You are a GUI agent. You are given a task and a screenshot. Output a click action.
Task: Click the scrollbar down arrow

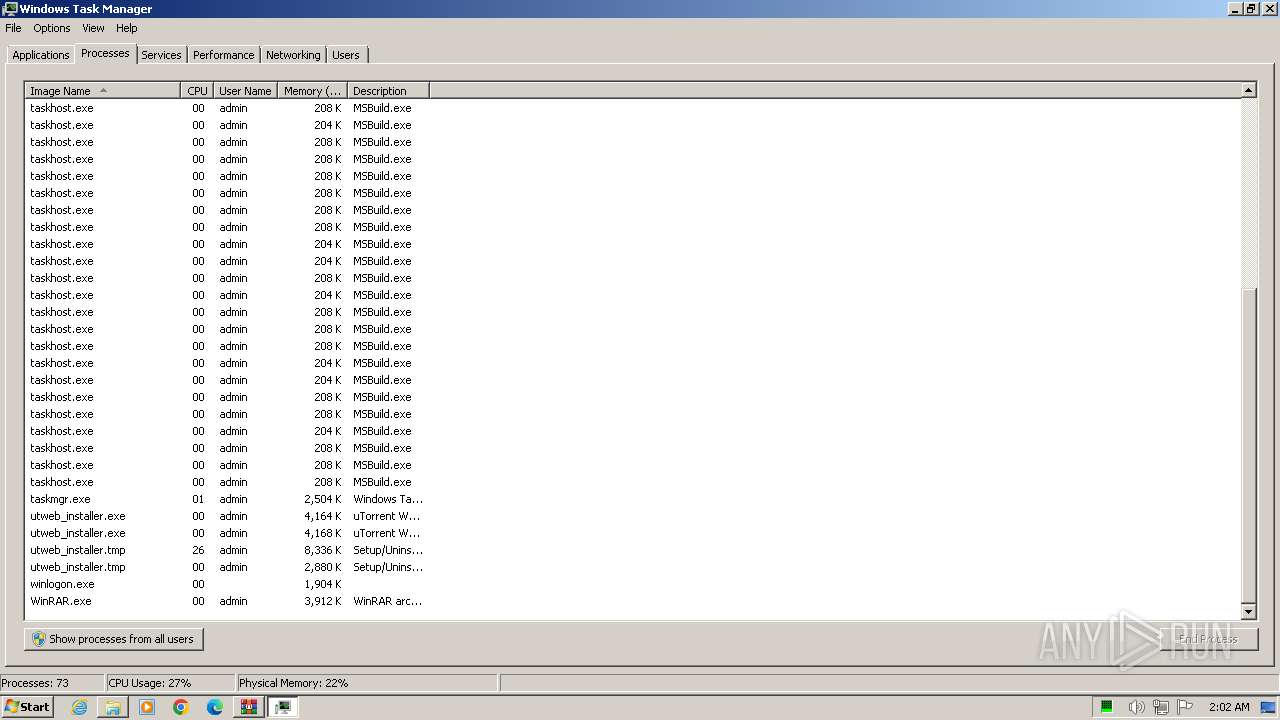click(x=1248, y=612)
